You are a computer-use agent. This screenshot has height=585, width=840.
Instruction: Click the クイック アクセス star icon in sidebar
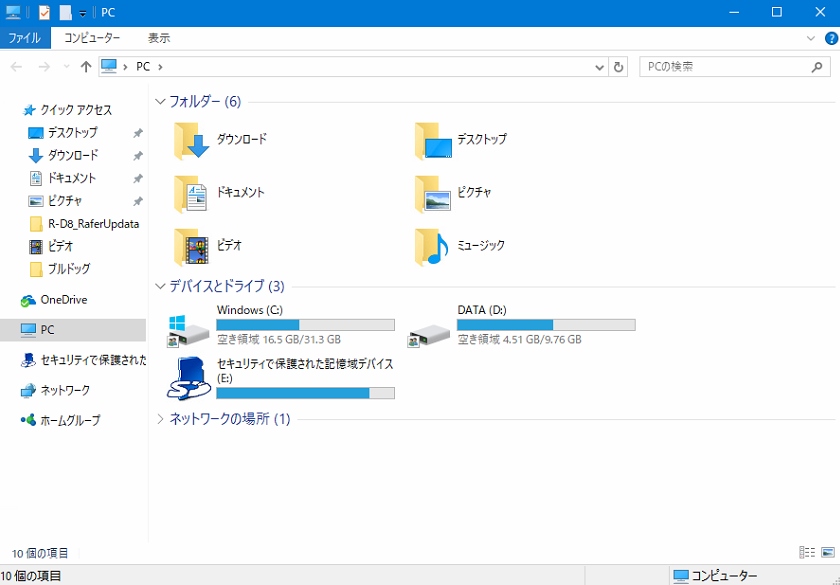tap(29, 110)
